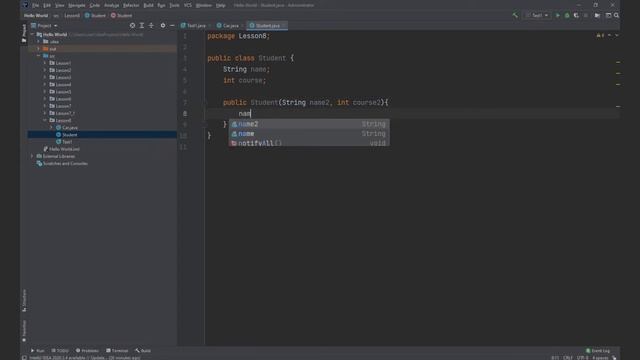Image resolution: width=640 pixels, height=360 pixels.
Task: Collapse the Lesson8 package
Action: pyautogui.click(x=45, y=120)
